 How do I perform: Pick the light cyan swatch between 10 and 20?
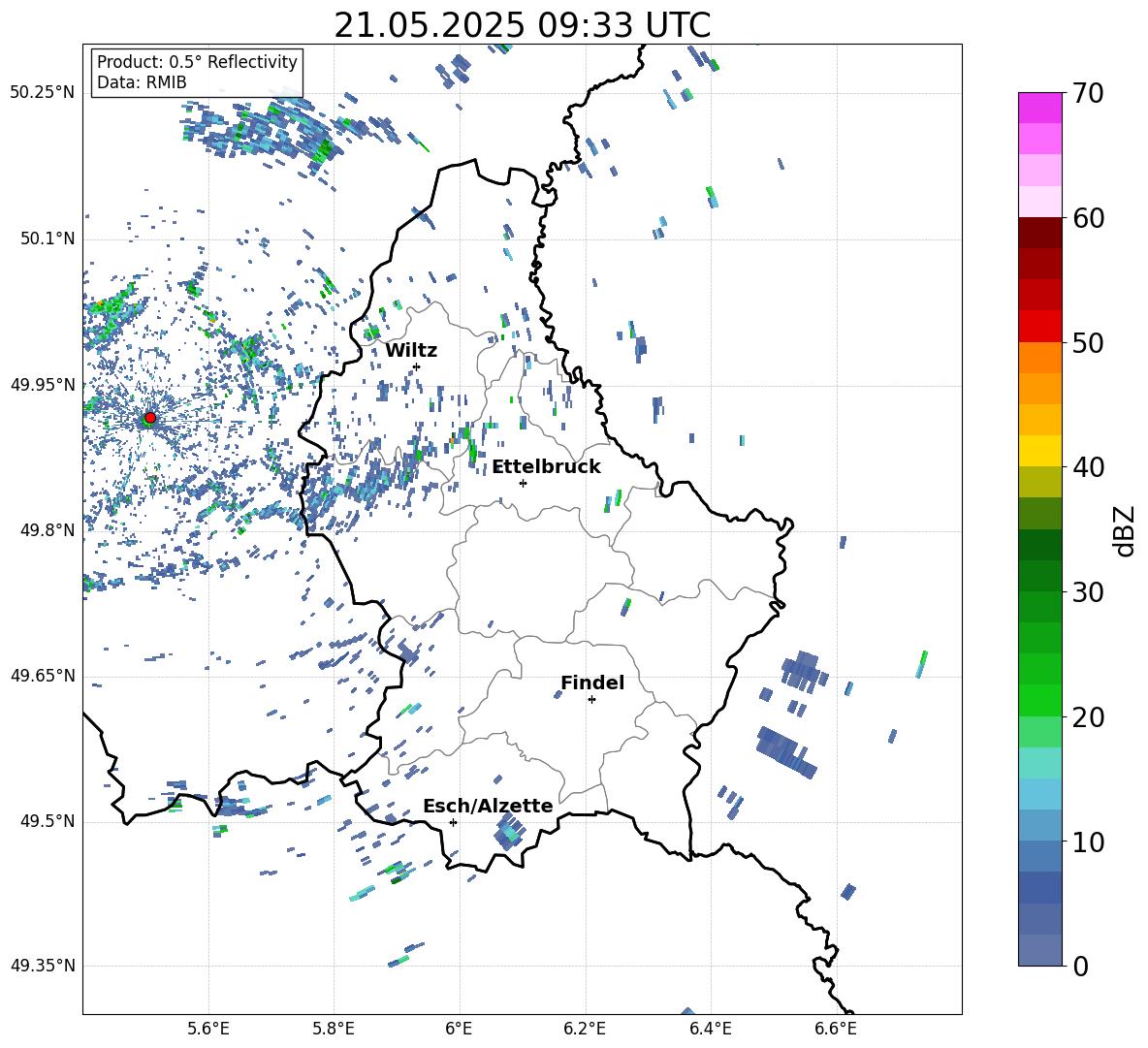[1039, 763]
